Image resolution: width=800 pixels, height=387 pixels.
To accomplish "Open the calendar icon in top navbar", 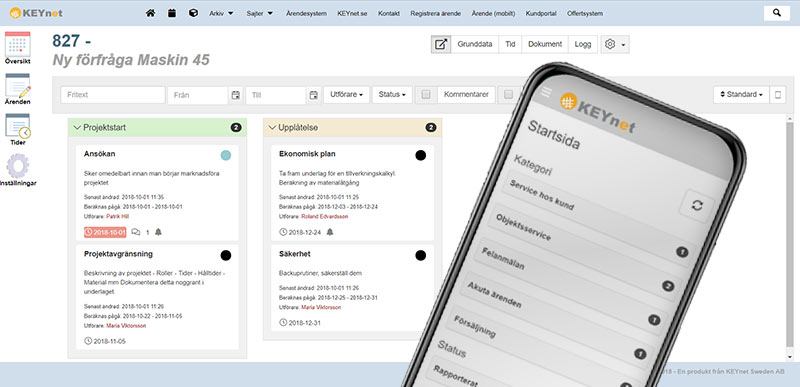I will (172, 13).
